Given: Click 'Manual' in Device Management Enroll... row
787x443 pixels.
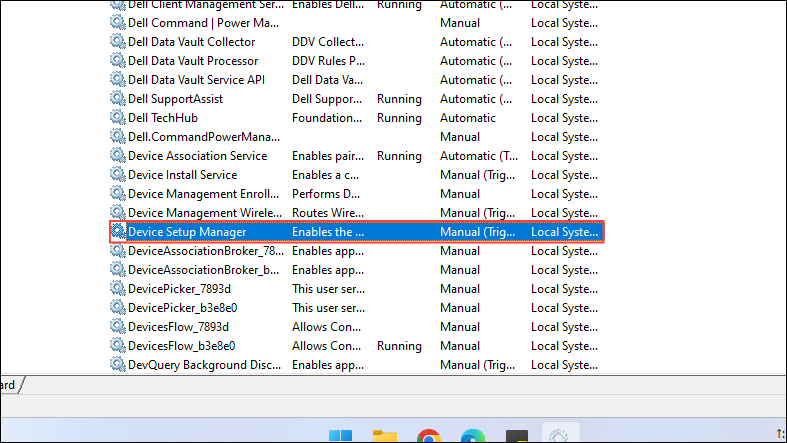Looking at the screenshot, I should [460, 194].
